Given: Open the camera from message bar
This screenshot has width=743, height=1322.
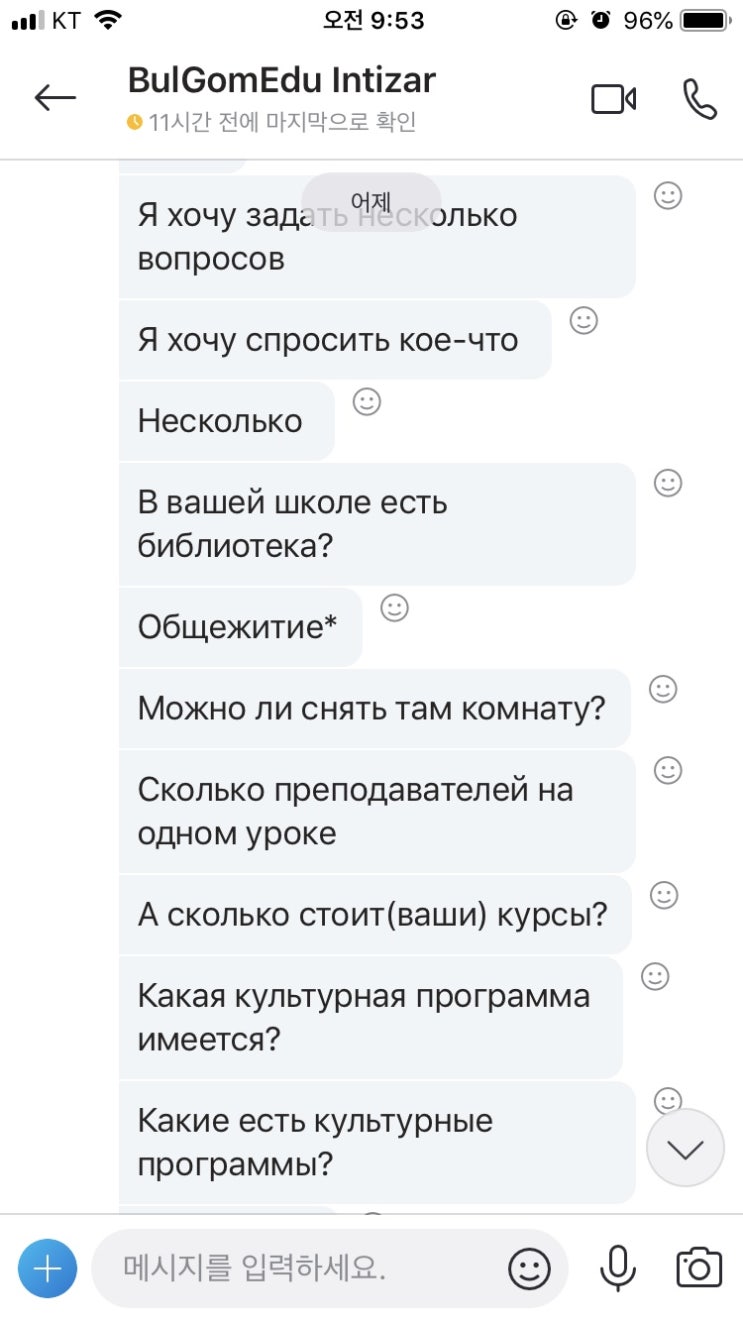Looking at the screenshot, I should point(698,1268).
